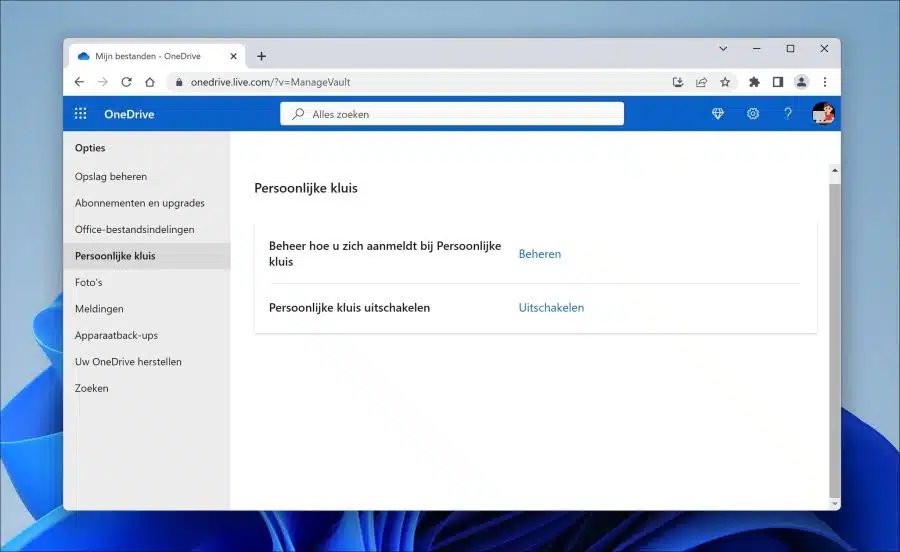This screenshot has height=552, width=900.
Task: Click the Beheren link
Action: [x=540, y=254]
